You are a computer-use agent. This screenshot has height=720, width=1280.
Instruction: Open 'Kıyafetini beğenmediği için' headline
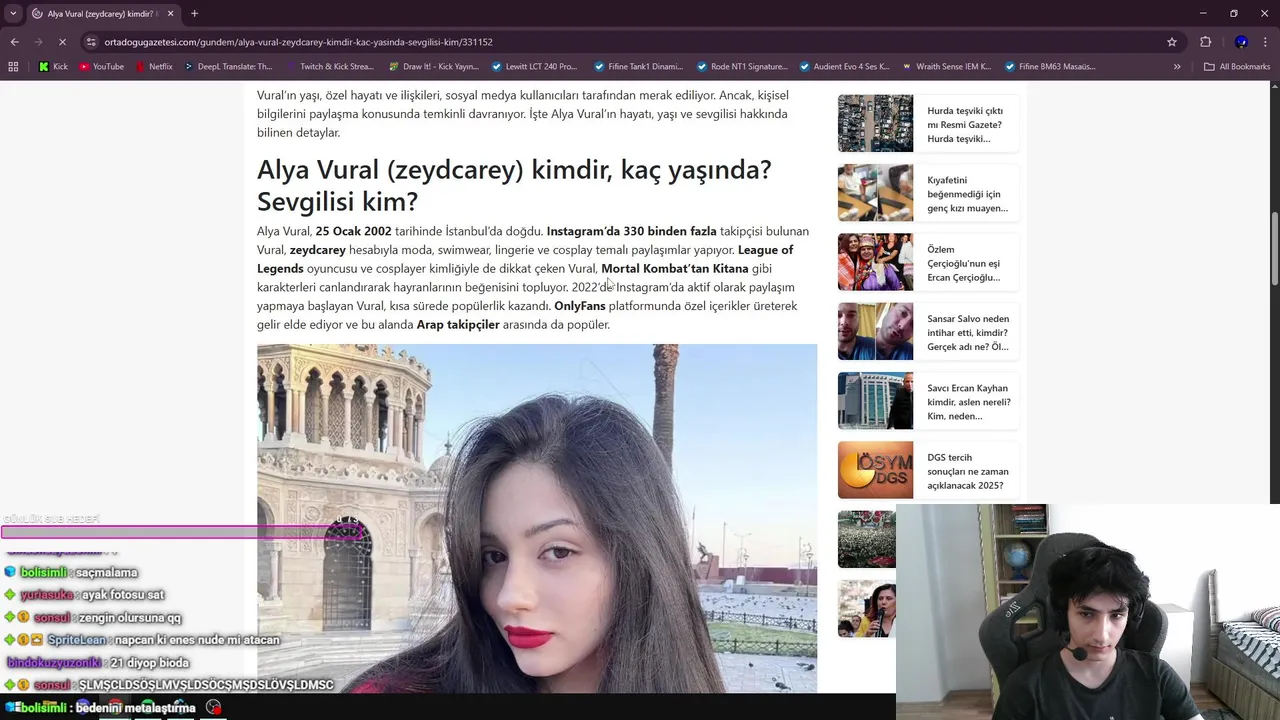pos(967,194)
